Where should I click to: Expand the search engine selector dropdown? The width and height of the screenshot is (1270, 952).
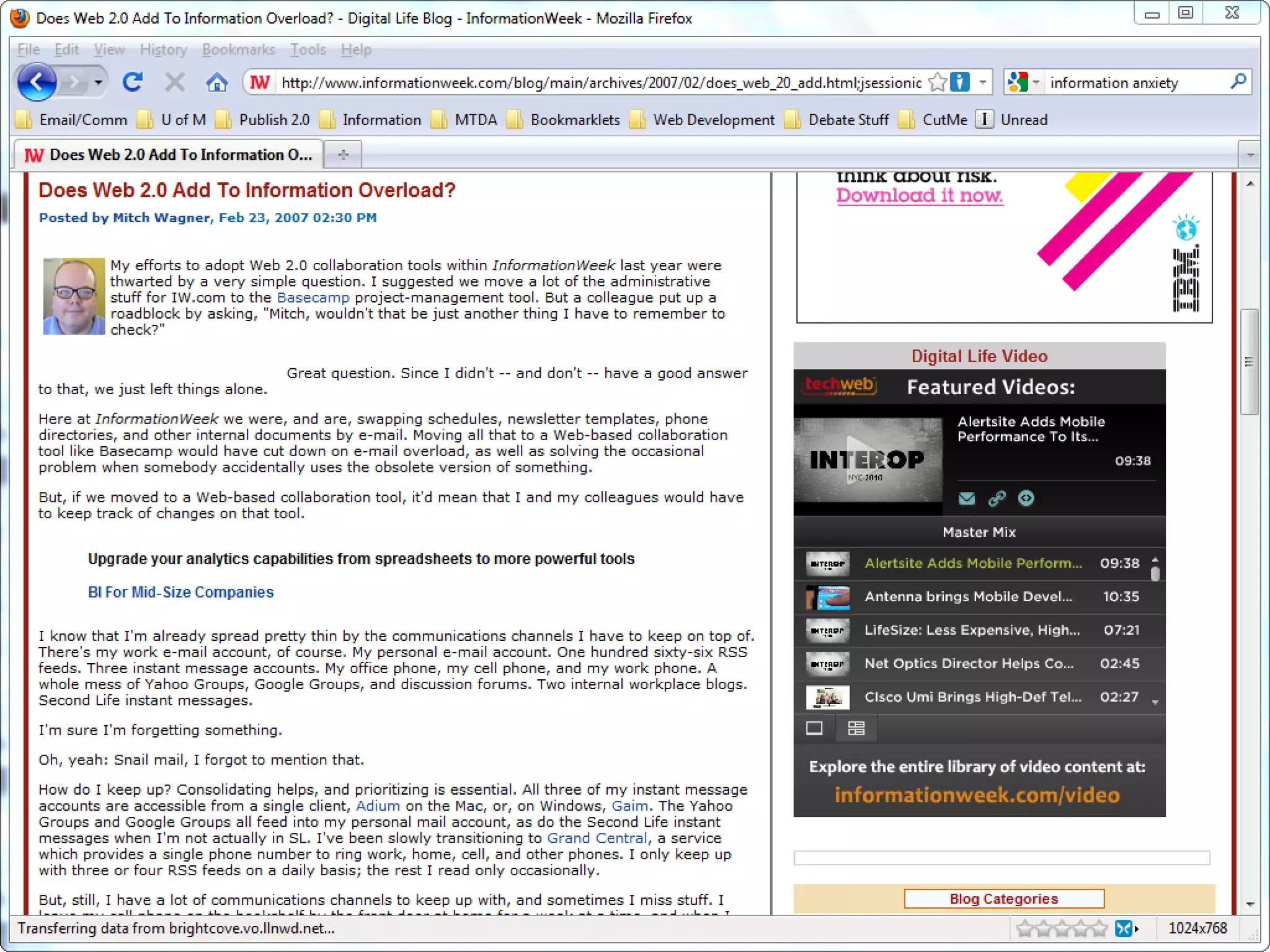point(1036,82)
